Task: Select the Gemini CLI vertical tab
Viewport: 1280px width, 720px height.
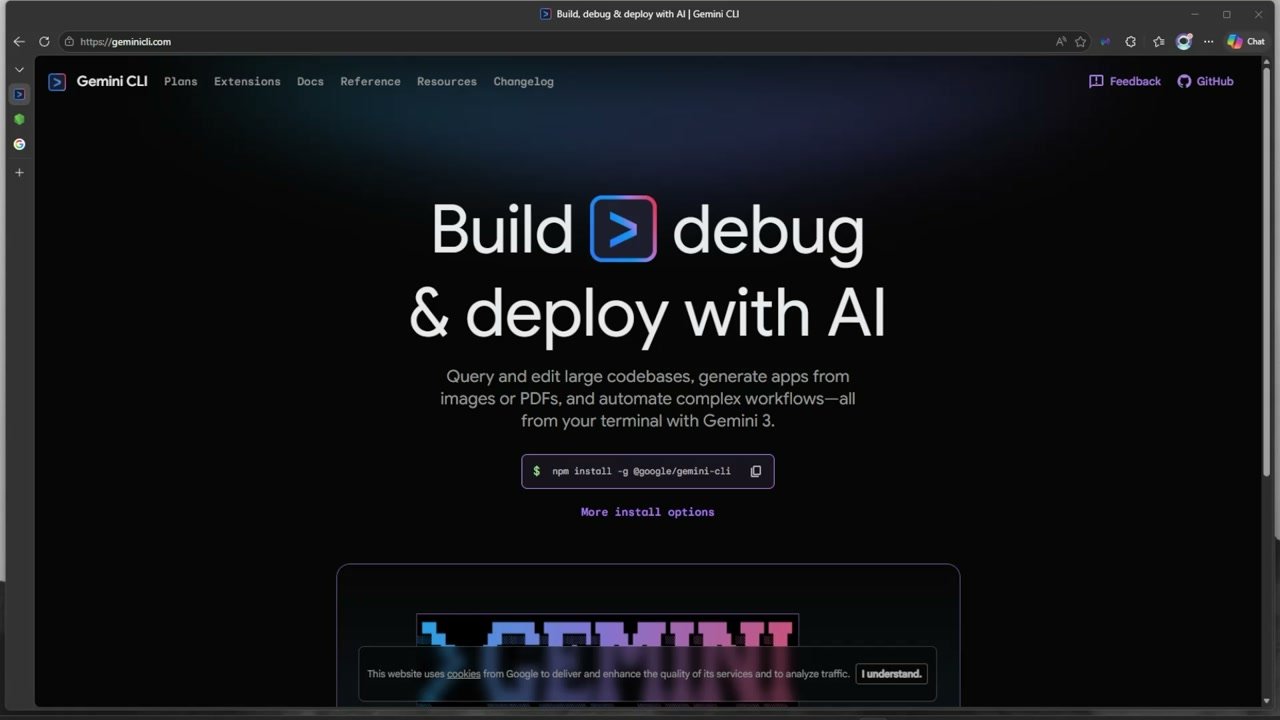Action: pyautogui.click(x=19, y=94)
